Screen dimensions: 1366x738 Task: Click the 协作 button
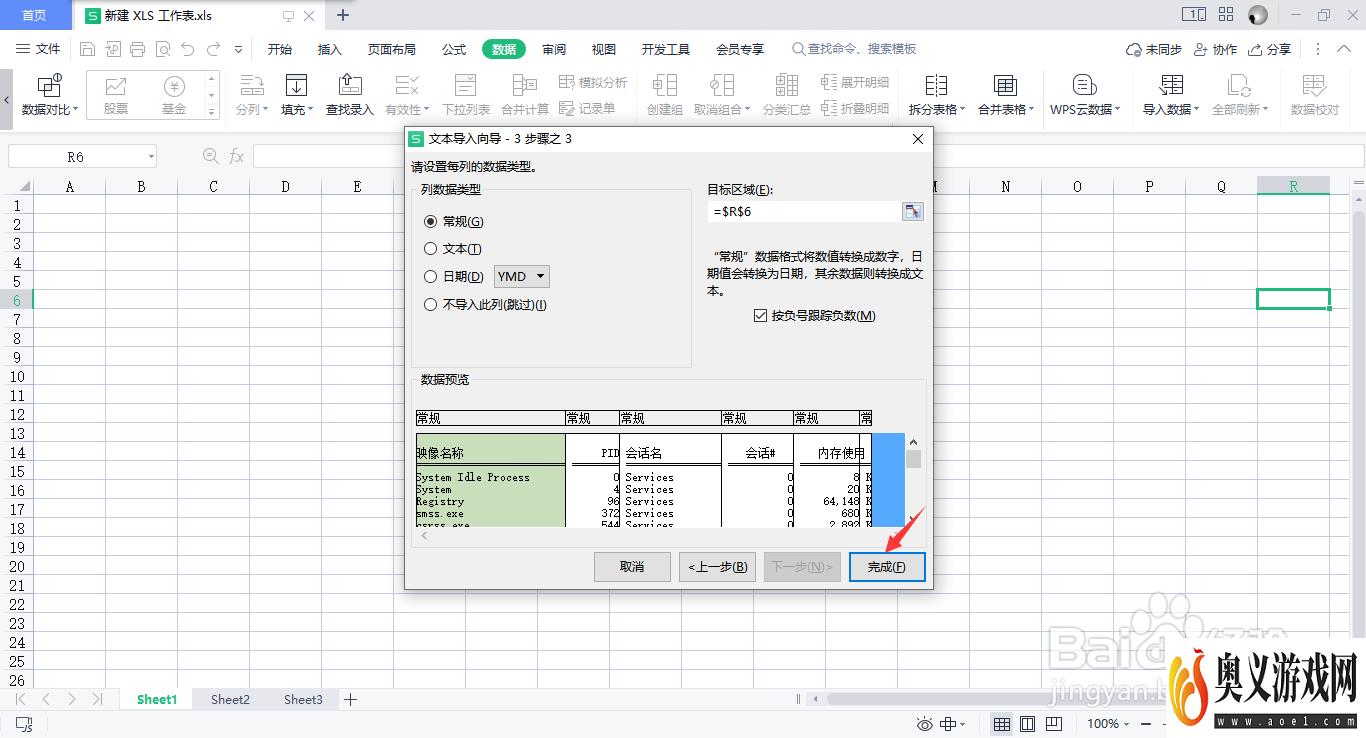(x=1215, y=49)
